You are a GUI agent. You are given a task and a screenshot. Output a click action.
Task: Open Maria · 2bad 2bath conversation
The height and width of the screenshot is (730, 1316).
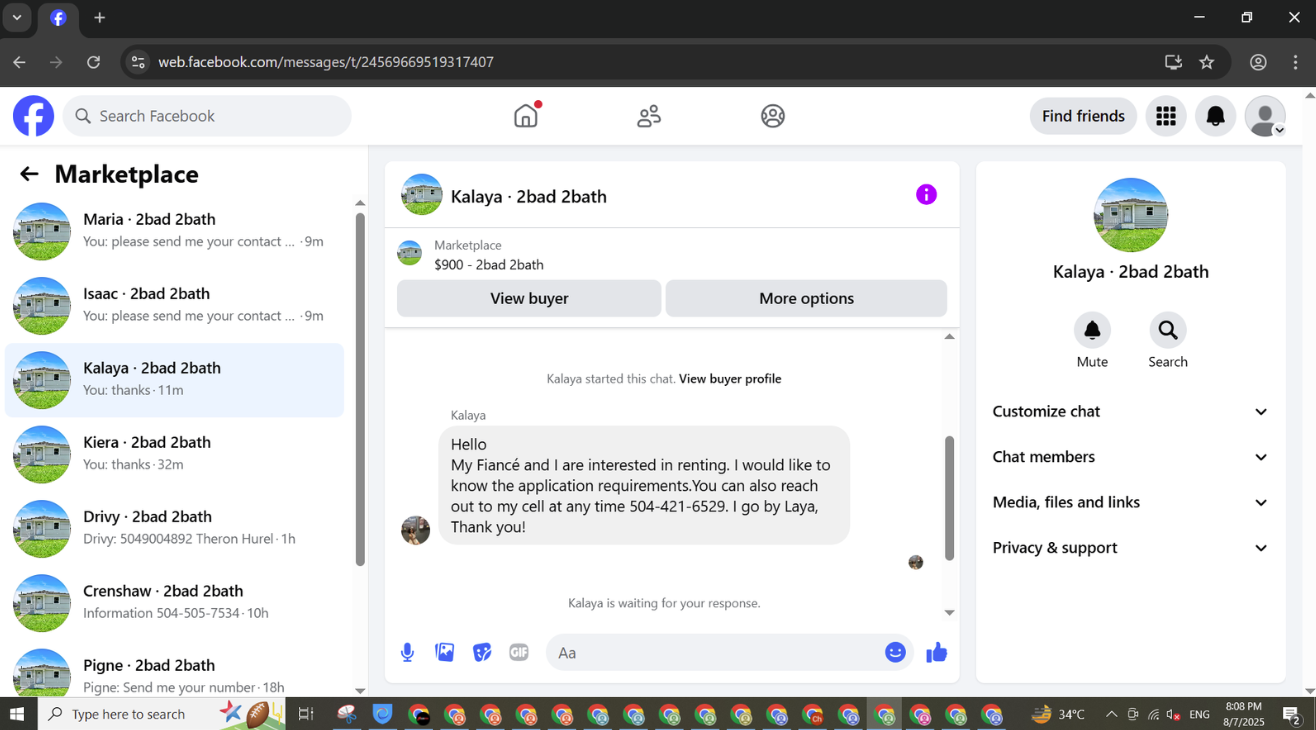pyautogui.click(x=175, y=231)
